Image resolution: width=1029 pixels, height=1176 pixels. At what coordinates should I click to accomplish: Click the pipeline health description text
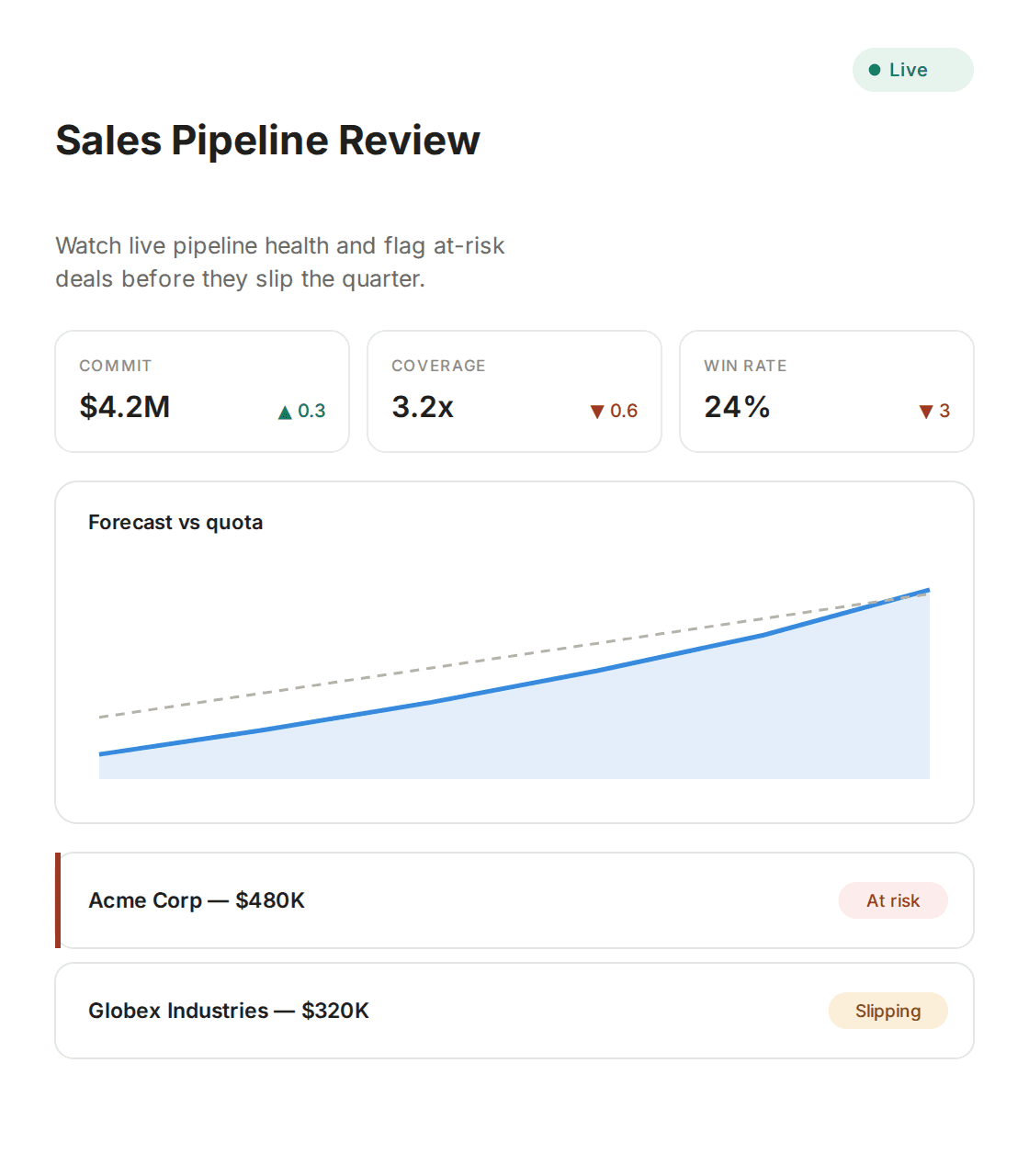[280, 262]
